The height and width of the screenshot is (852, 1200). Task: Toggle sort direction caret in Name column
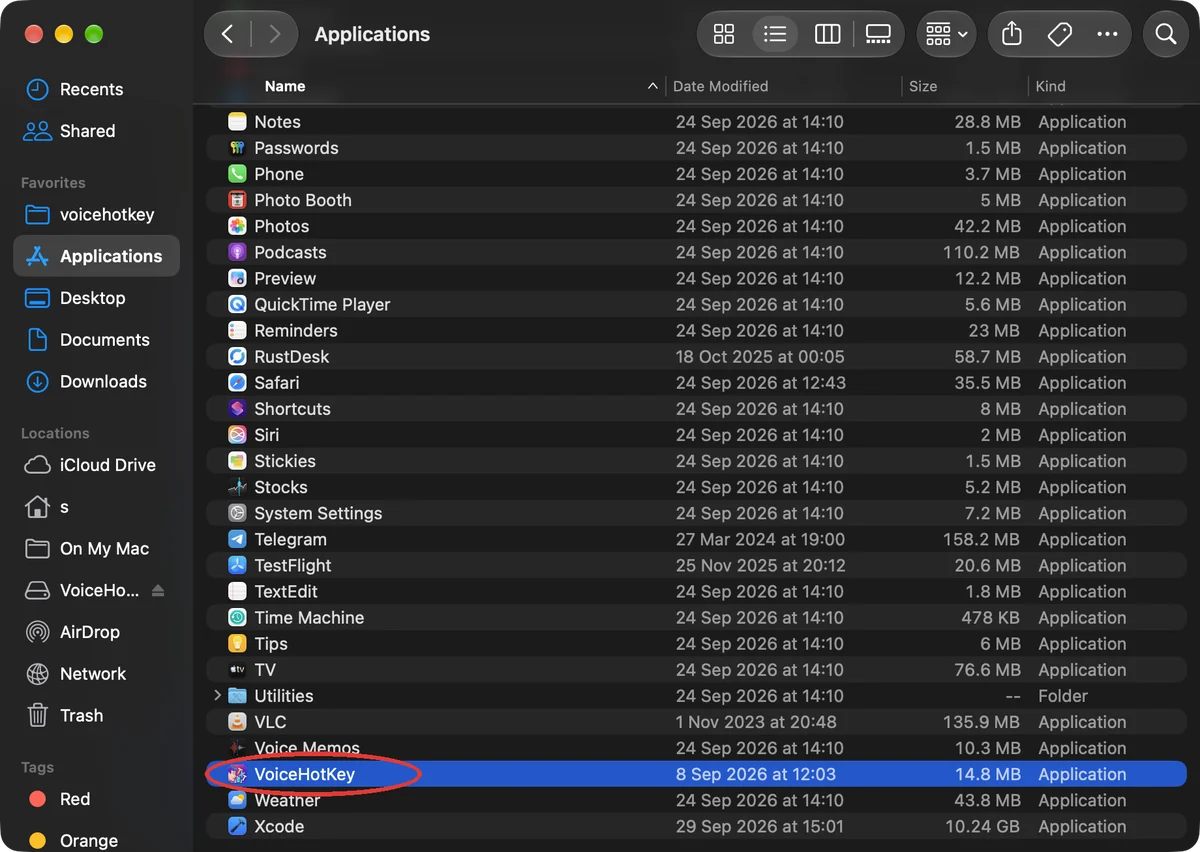[x=653, y=86]
